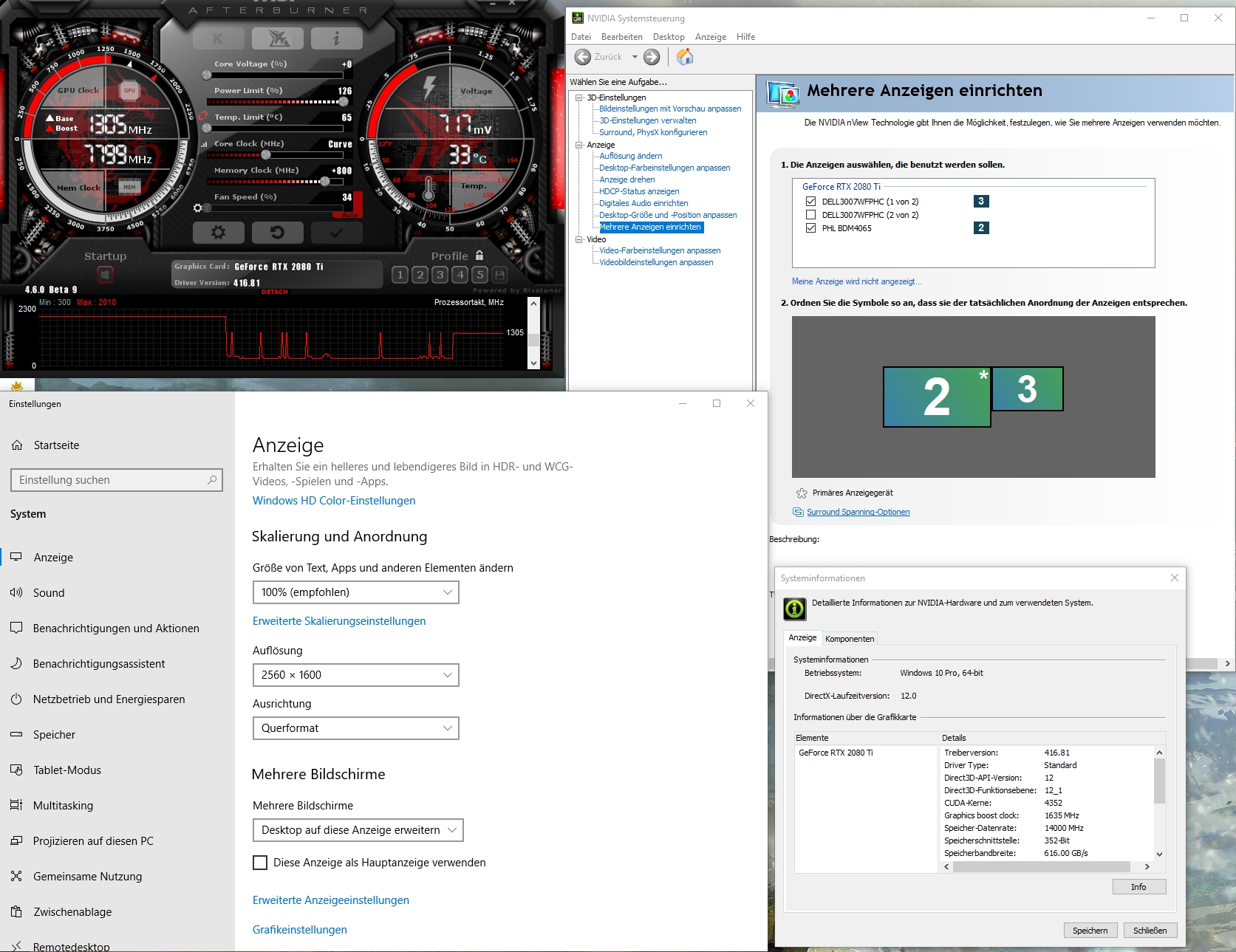This screenshot has height=952, width=1236.
Task: Apply Afterburner settings with the checkmark button
Action: click(336, 233)
